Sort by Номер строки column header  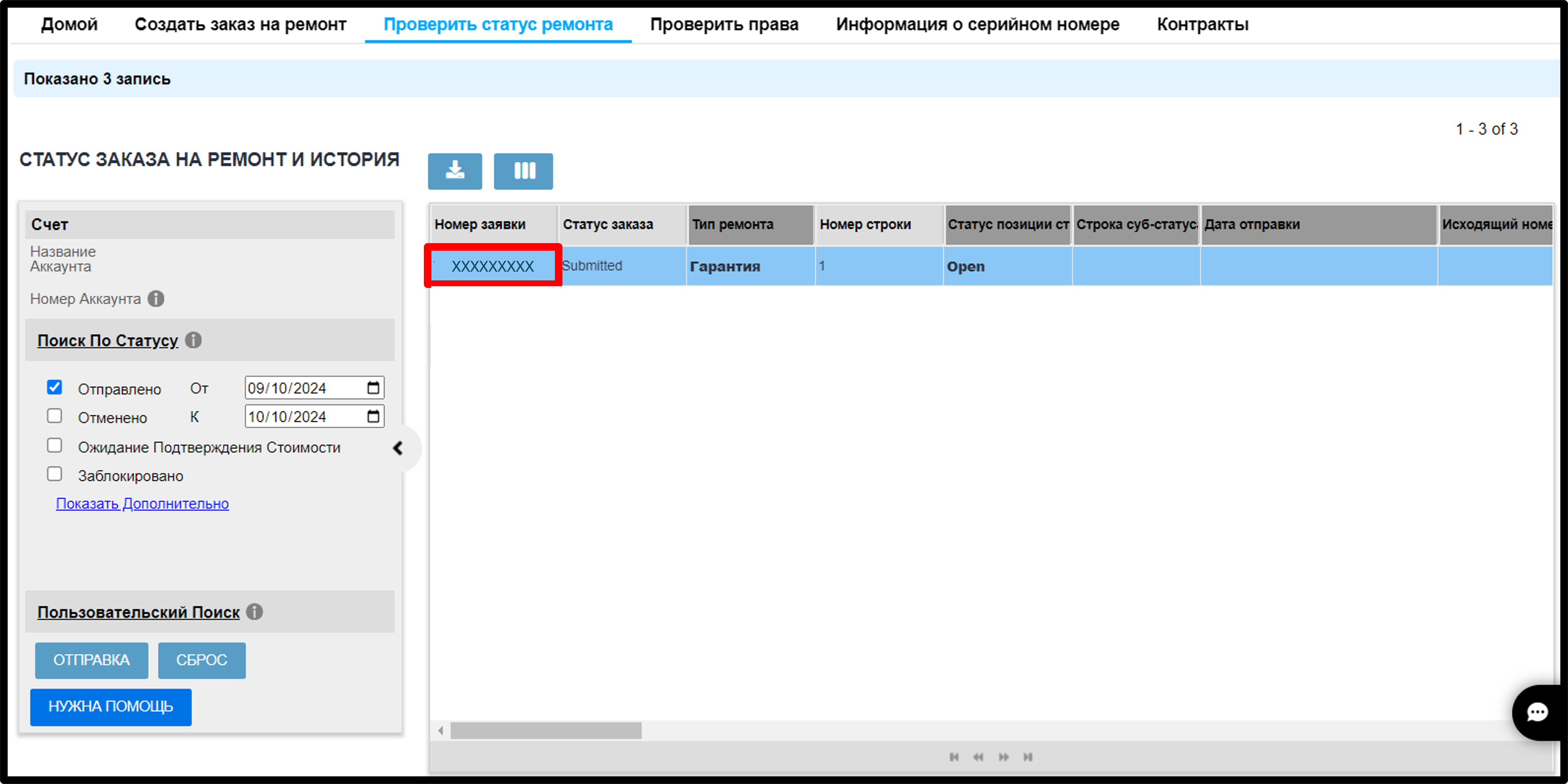(879, 224)
